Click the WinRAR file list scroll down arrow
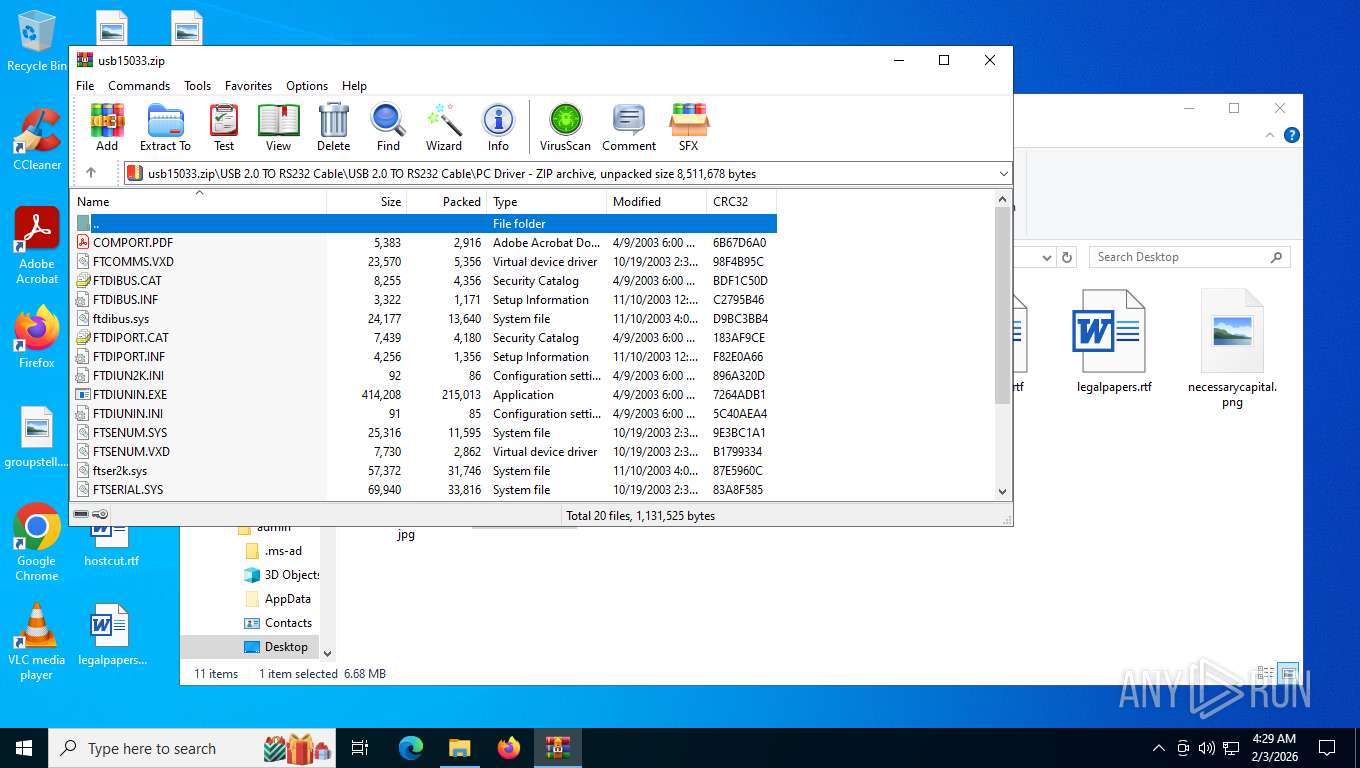Screen dimensions: 1360x768 (x=1003, y=491)
